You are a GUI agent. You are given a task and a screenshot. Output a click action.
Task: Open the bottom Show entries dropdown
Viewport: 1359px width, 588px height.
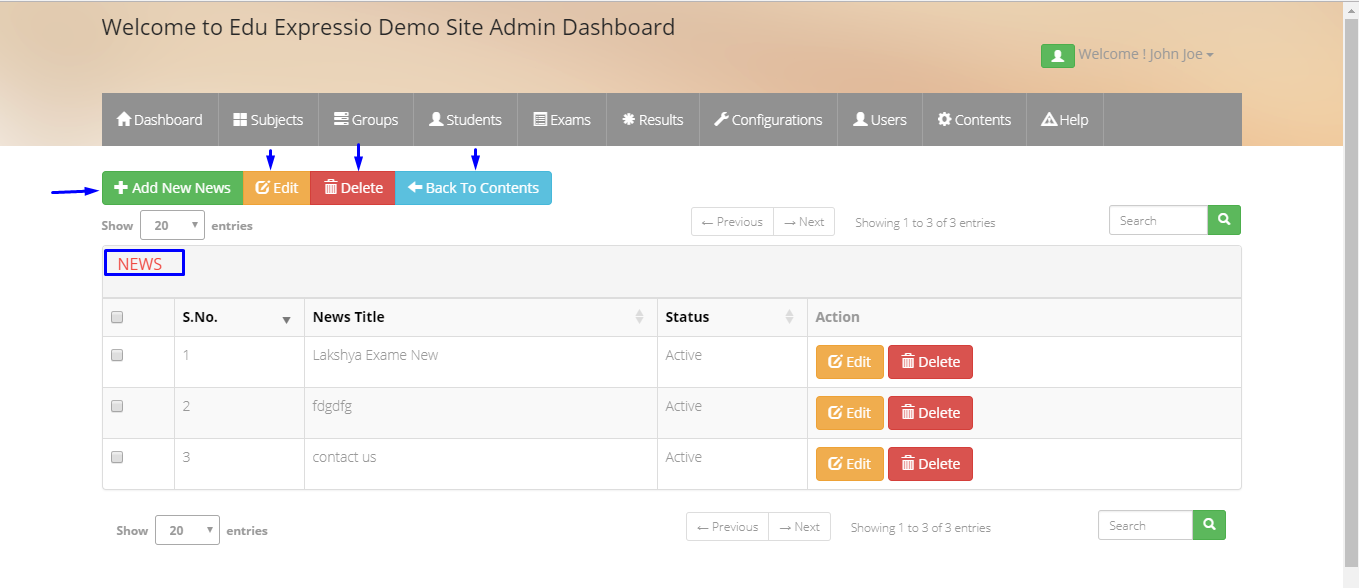(187, 530)
